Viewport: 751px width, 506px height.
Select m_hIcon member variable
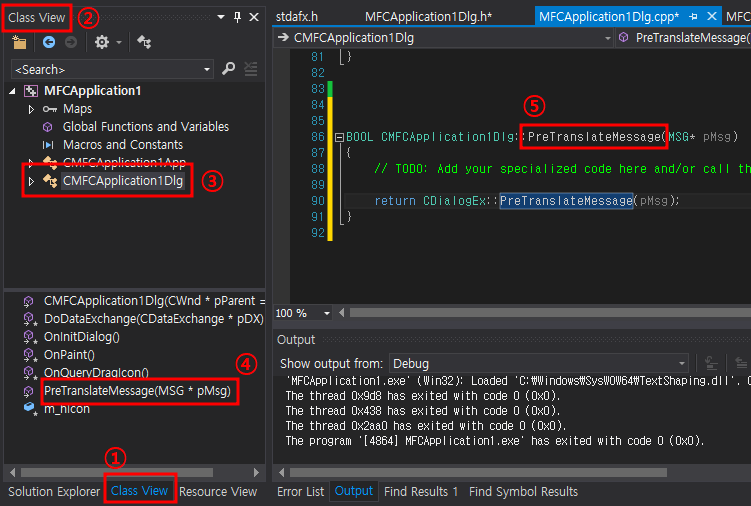click(67, 409)
